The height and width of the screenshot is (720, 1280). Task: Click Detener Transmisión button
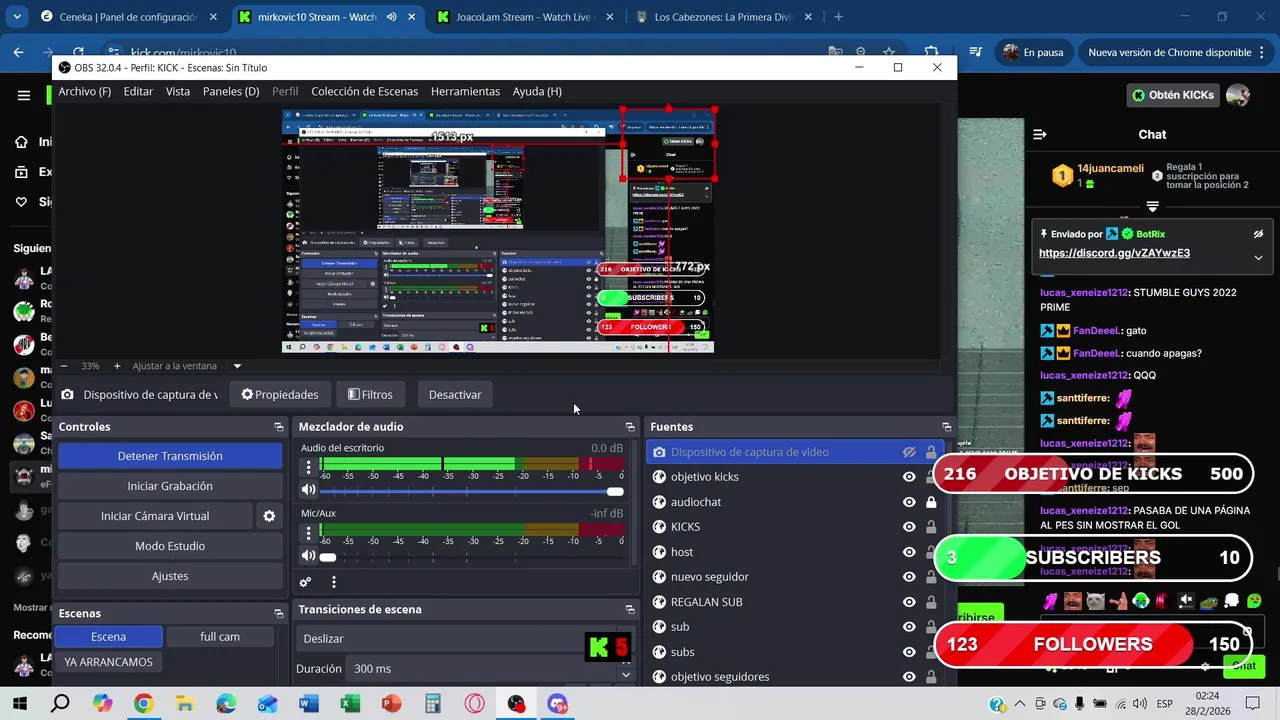(170, 456)
